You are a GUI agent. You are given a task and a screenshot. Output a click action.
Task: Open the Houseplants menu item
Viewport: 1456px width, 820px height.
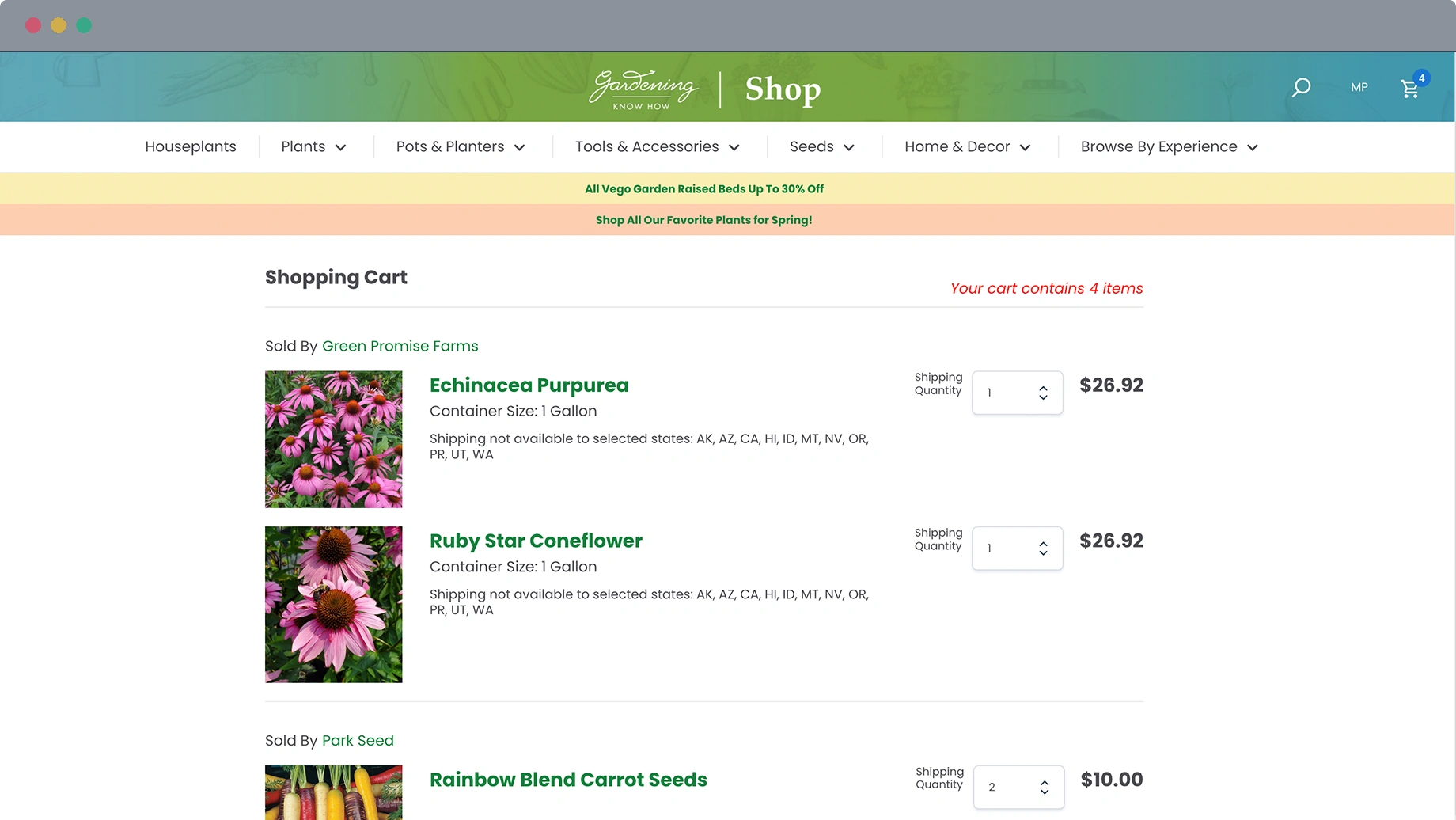[x=191, y=146]
